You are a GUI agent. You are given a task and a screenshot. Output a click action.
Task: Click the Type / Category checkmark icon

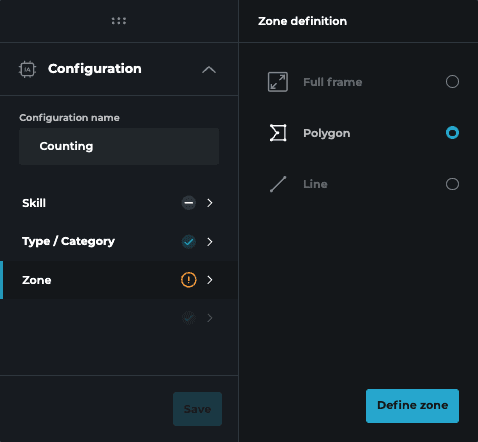pos(189,242)
